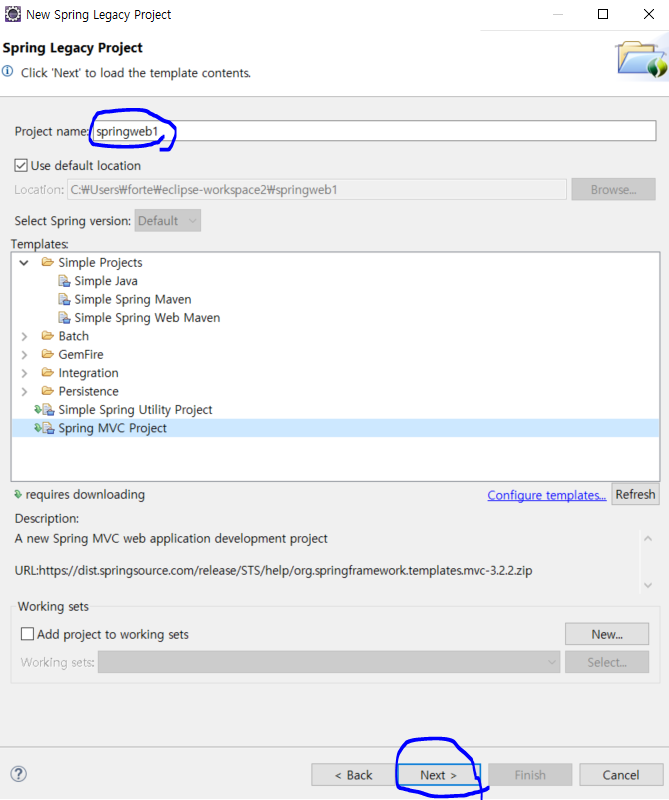The height and width of the screenshot is (800, 669).
Task: Click the Spring folder wizard banner image
Action: tap(641, 59)
